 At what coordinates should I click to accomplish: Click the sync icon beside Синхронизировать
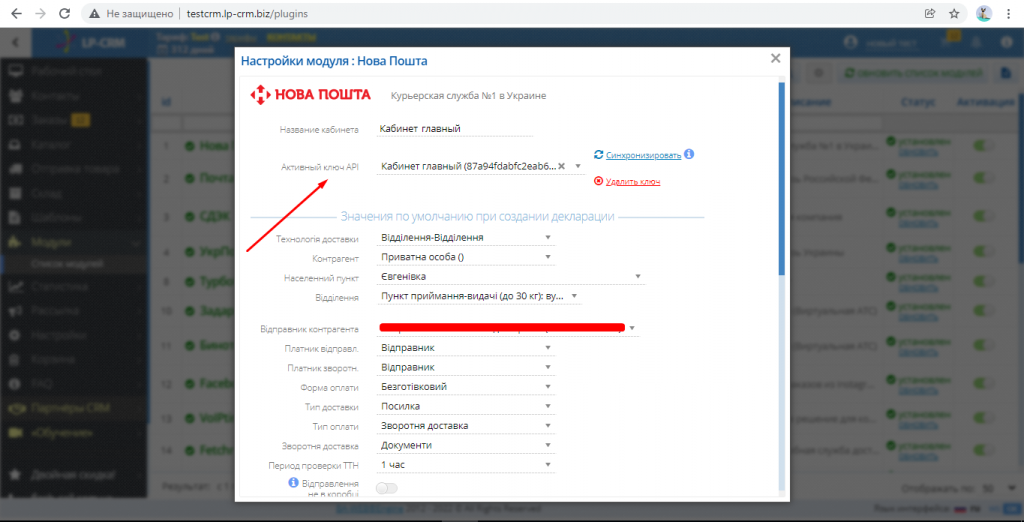pyautogui.click(x=598, y=155)
